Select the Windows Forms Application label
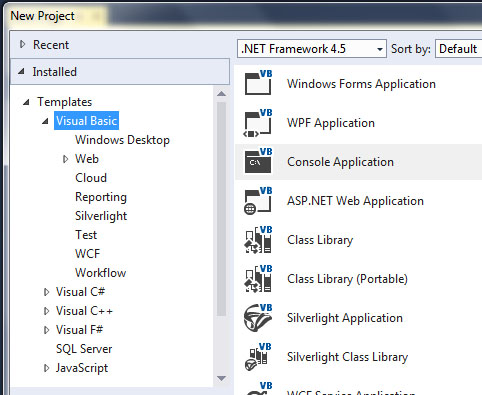Viewport: 482px width, 395px height. click(361, 84)
